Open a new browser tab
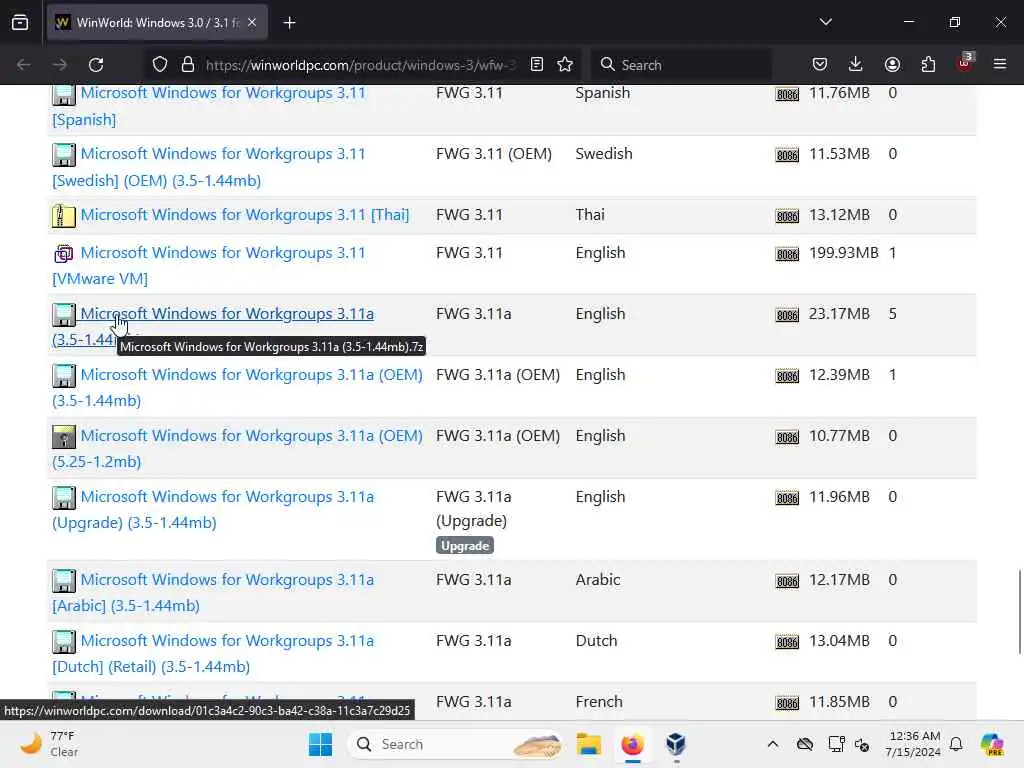1024x768 pixels. (x=289, y=23)
